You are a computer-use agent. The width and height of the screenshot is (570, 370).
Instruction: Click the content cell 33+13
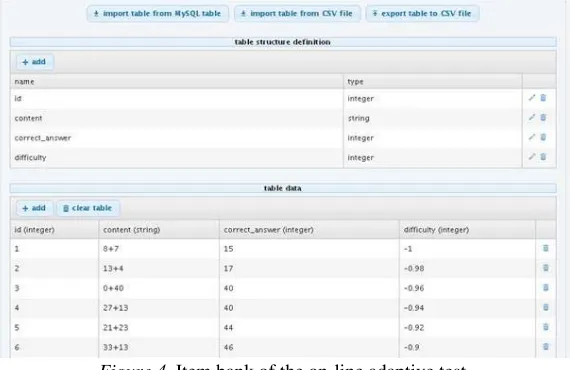159,347
